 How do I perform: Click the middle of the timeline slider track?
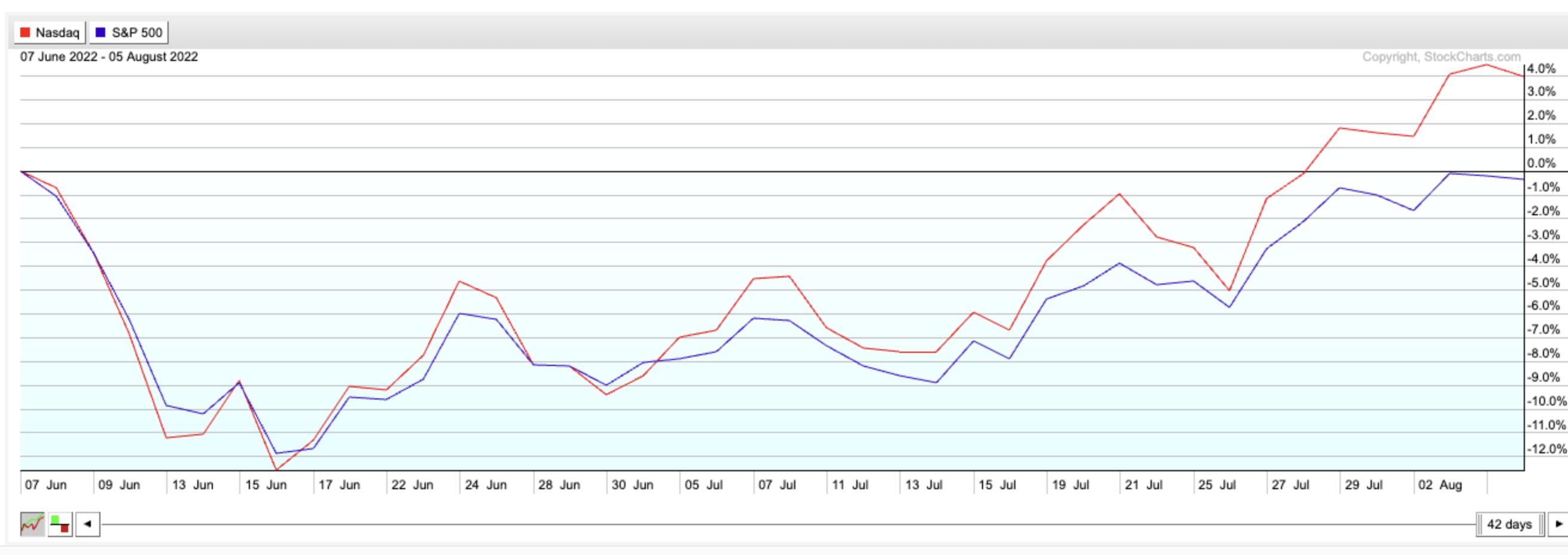coord(788,524)
